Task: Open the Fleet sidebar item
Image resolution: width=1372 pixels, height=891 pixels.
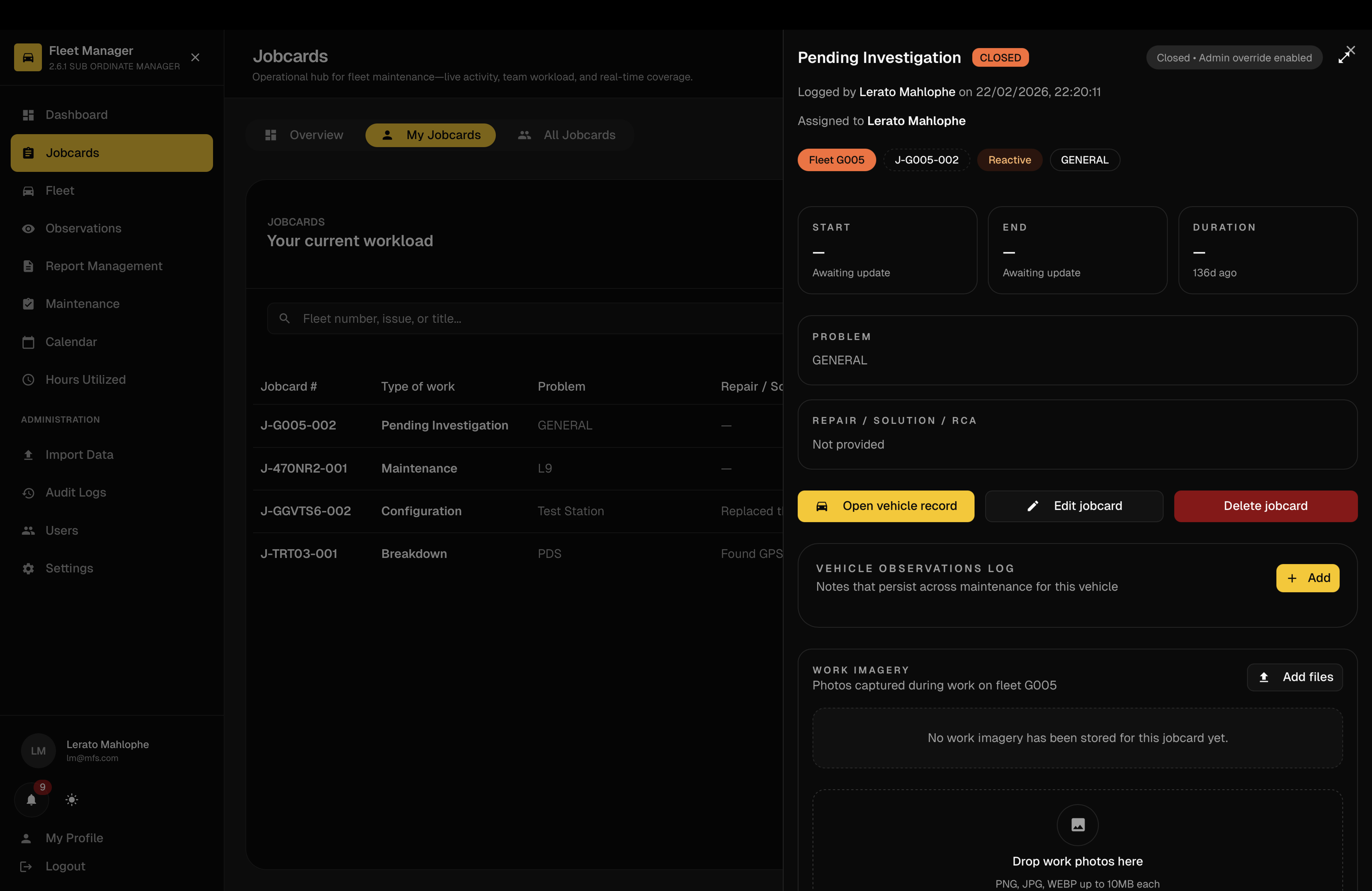Action: click(112, 190)
